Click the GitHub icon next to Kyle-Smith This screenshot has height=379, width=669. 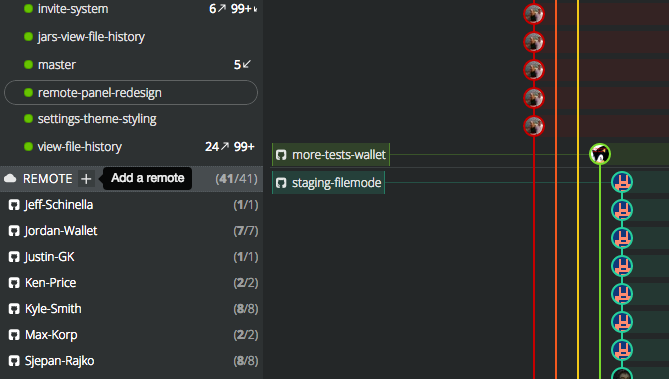click(14, 309)
